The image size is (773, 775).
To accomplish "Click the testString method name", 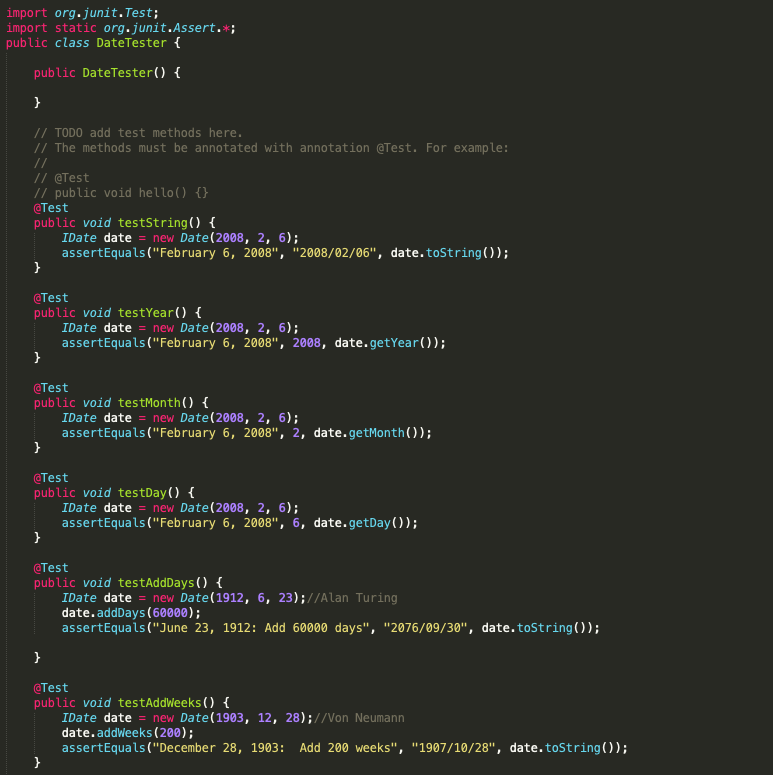I will (x=153, y=223).
